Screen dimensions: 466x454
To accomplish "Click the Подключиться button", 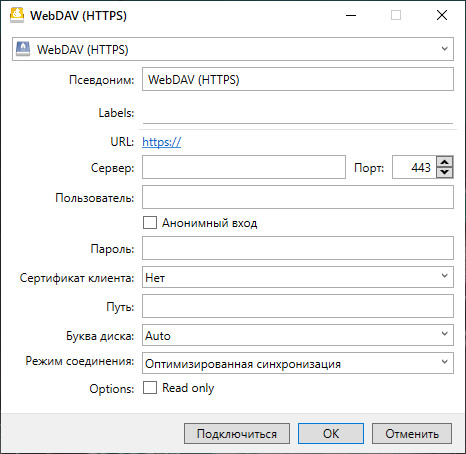I will point(237,434).
